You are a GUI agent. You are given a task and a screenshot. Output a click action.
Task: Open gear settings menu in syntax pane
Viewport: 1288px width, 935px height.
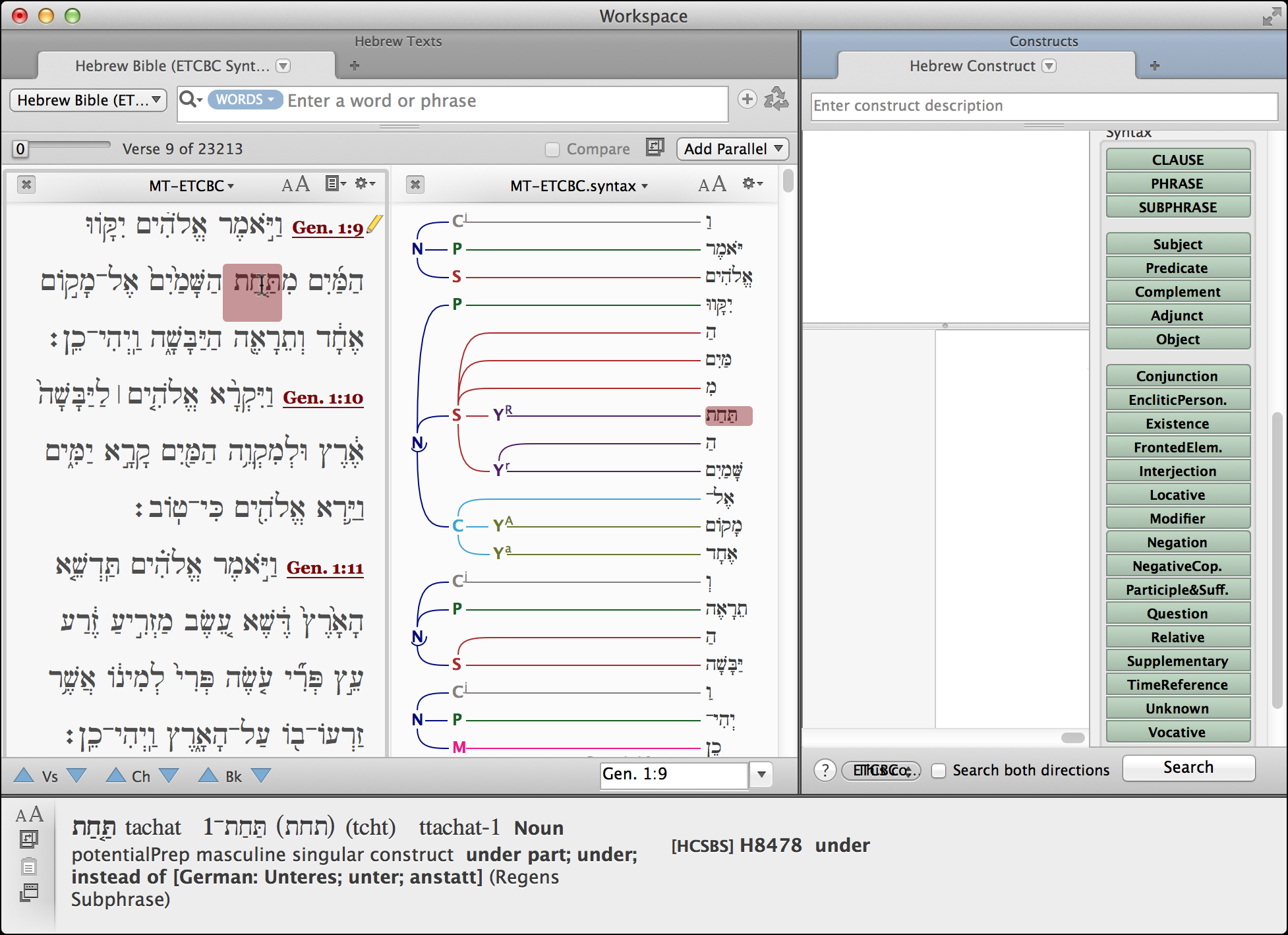[x=752, y=183]
